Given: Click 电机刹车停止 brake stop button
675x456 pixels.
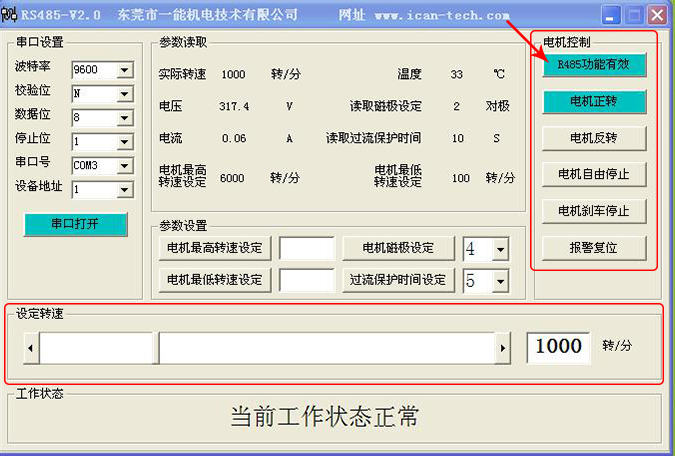Looking at the screenshot, I should (594, 211).
